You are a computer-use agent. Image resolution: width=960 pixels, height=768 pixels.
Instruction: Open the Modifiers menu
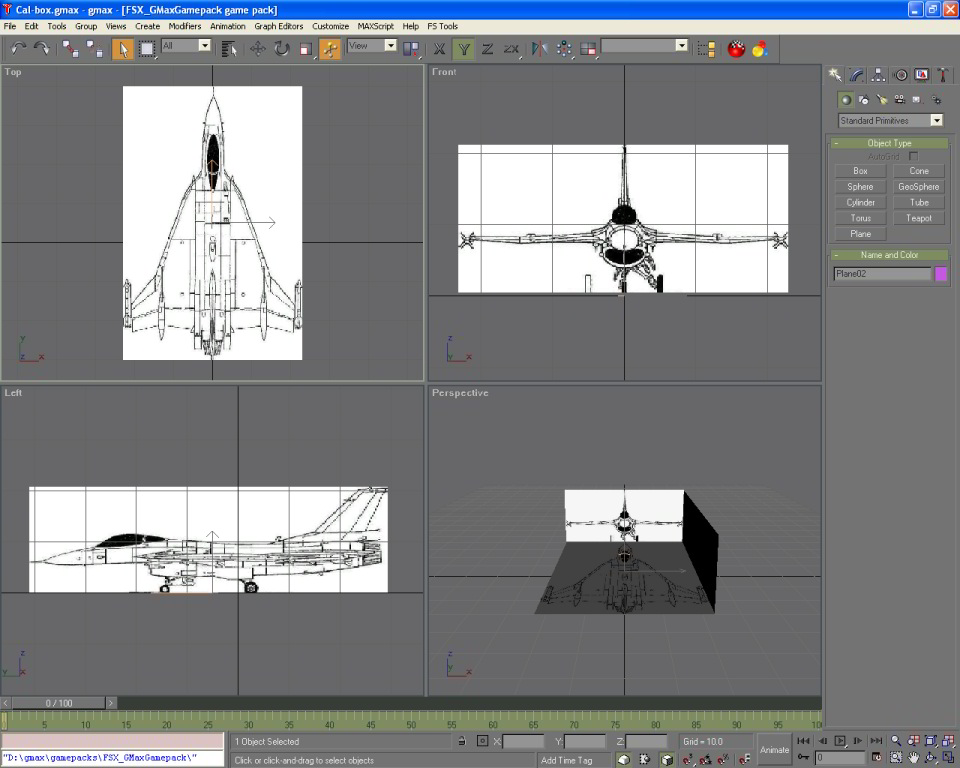pos(184,26)
